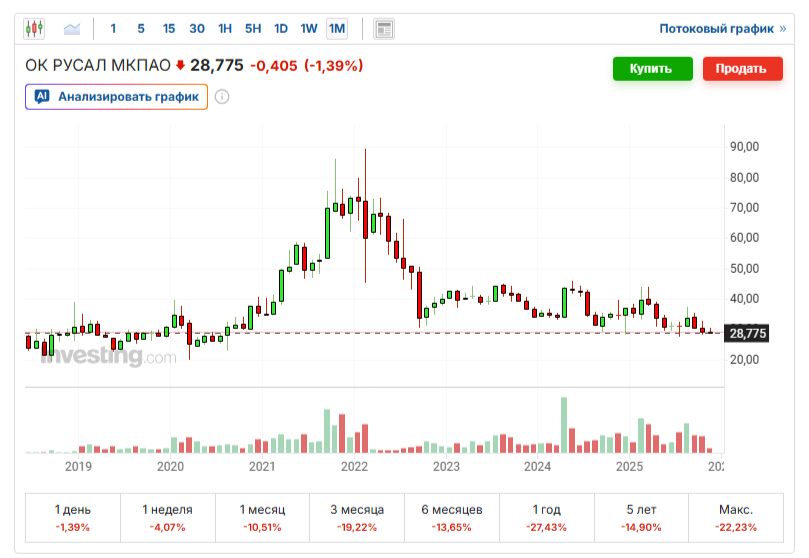Click the double chevron after Потоковый график
This screenshot has height=558, width=809.
pyautogui.click(x=783, y=29)
